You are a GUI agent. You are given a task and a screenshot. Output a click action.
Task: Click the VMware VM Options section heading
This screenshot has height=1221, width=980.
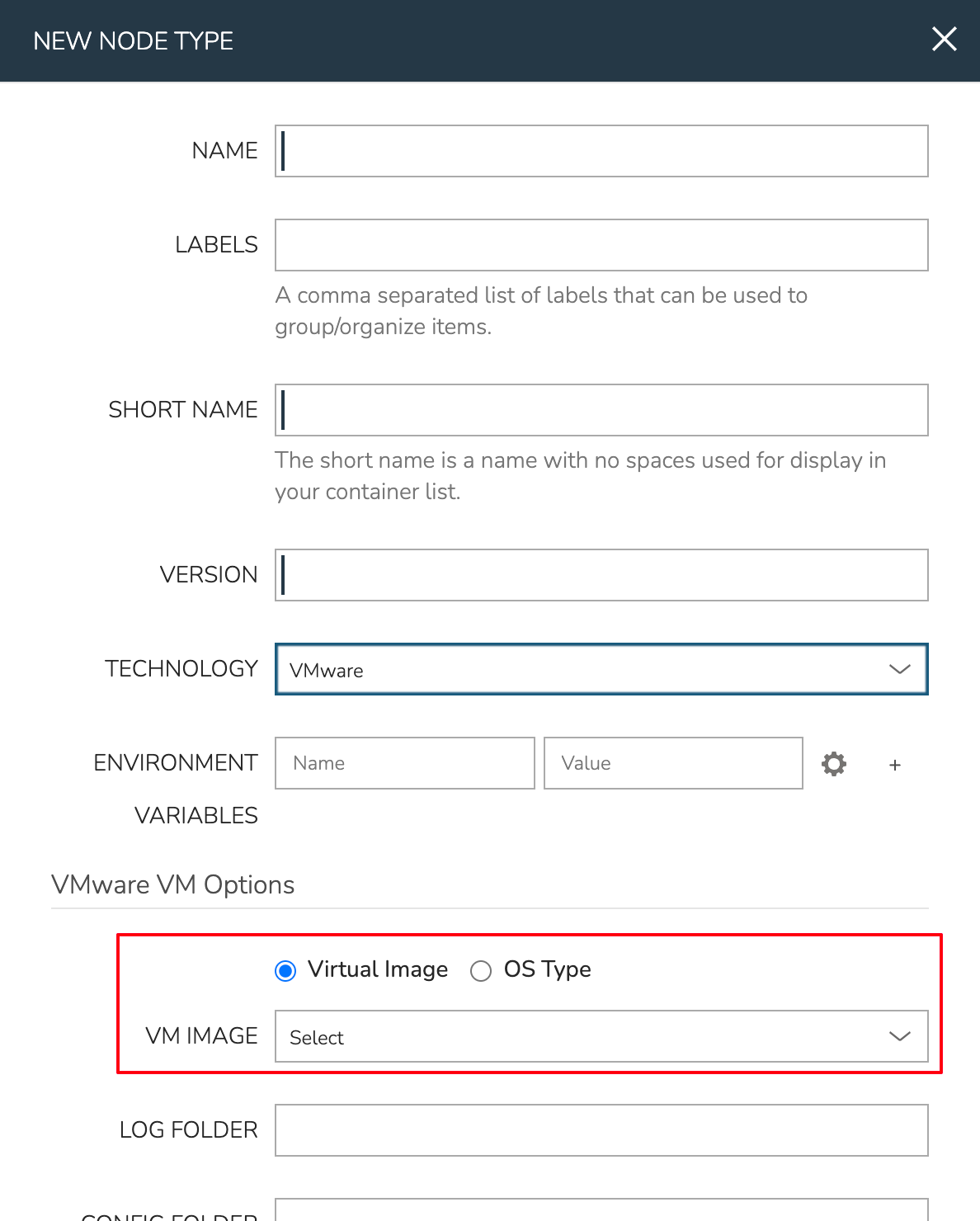click(x=173, y=884)
